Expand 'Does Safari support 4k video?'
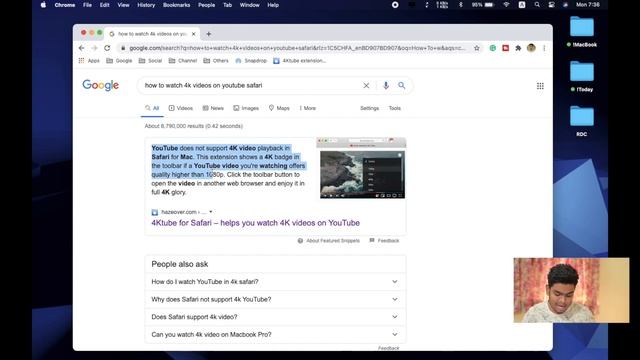This screenshot has height=360, width=640. click(x=275, y=317)
